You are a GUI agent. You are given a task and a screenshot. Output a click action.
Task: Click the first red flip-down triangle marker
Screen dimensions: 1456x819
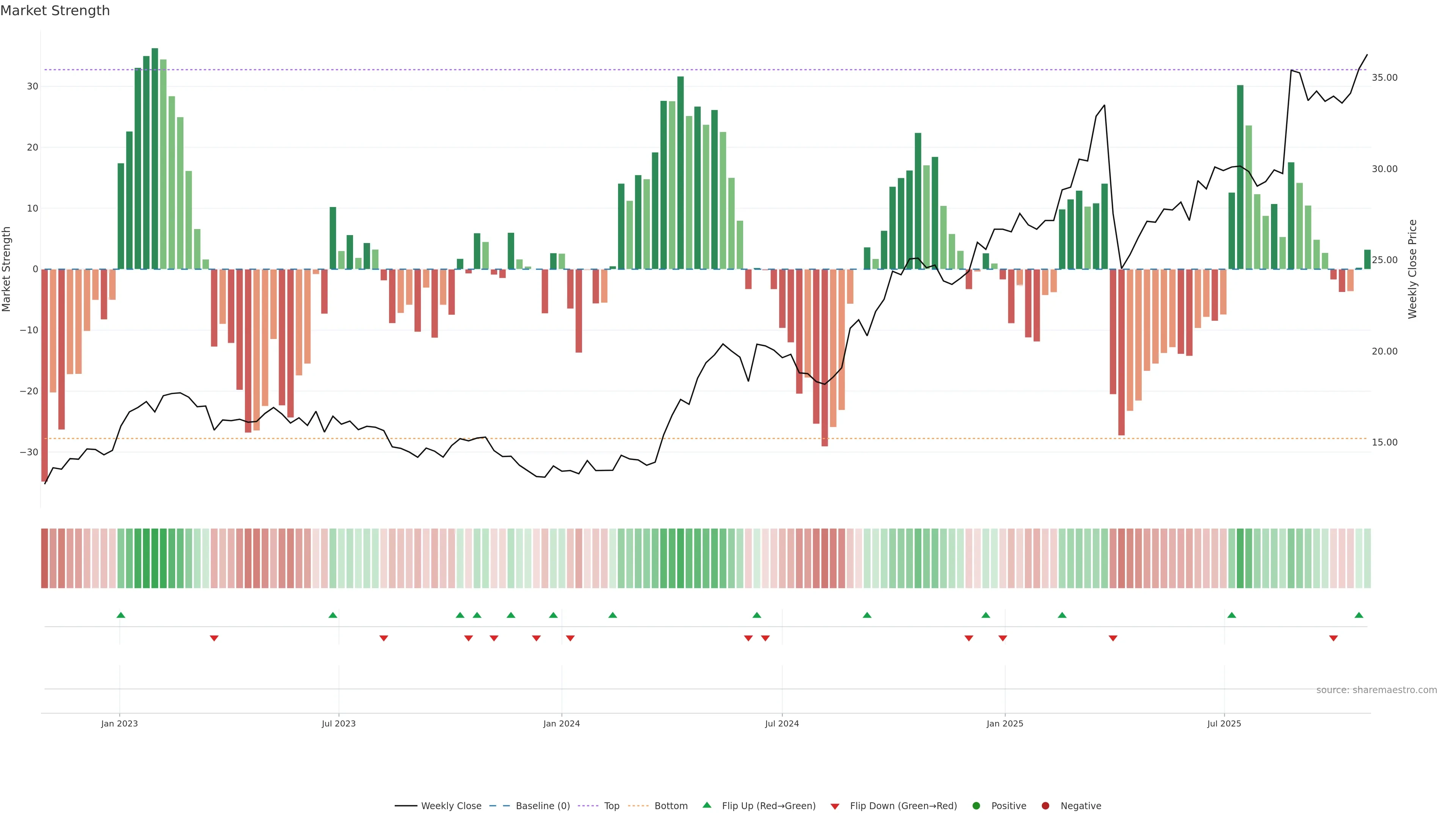[214, 638]
